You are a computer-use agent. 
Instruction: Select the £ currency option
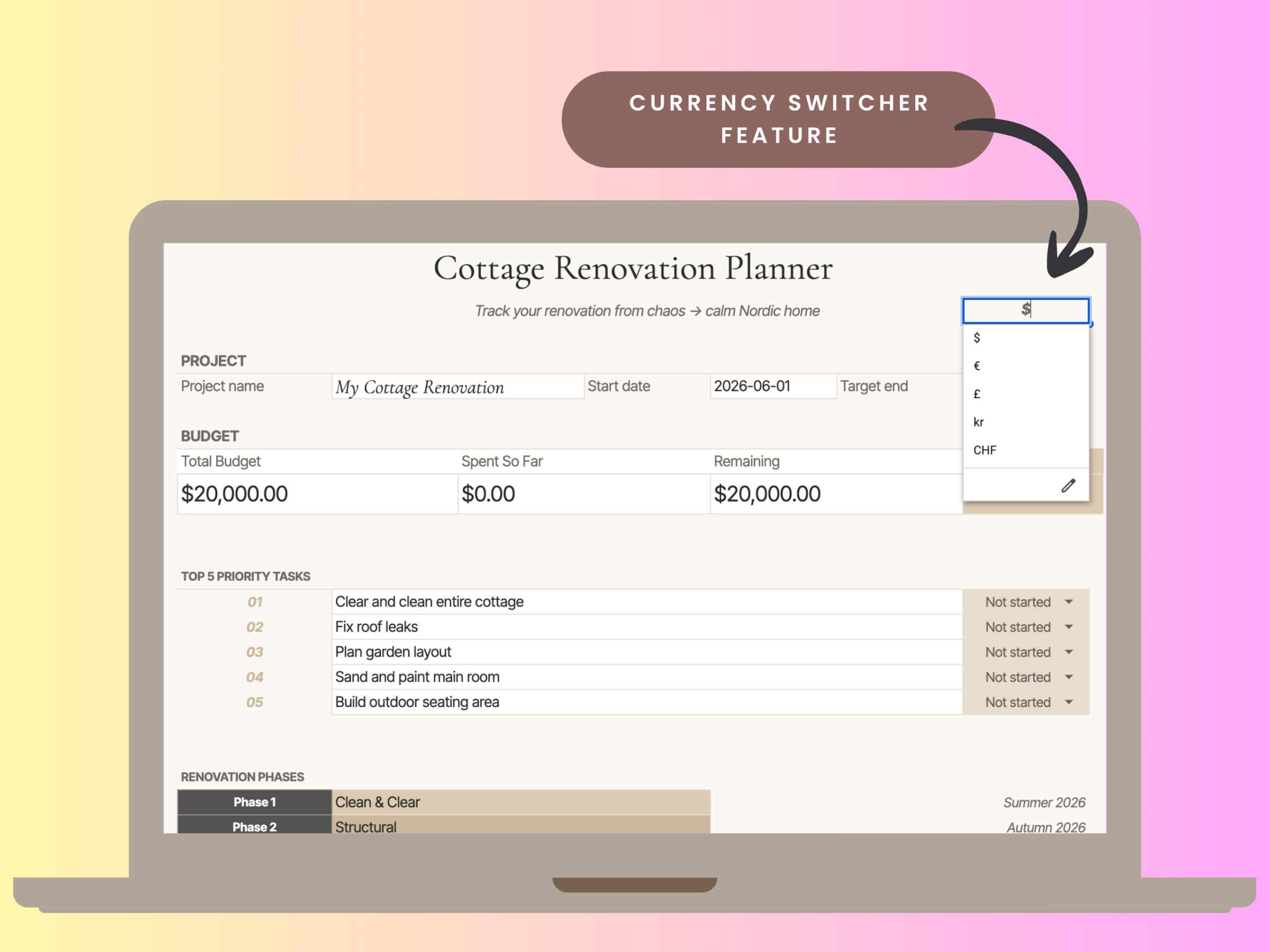tap(1026, 394)
